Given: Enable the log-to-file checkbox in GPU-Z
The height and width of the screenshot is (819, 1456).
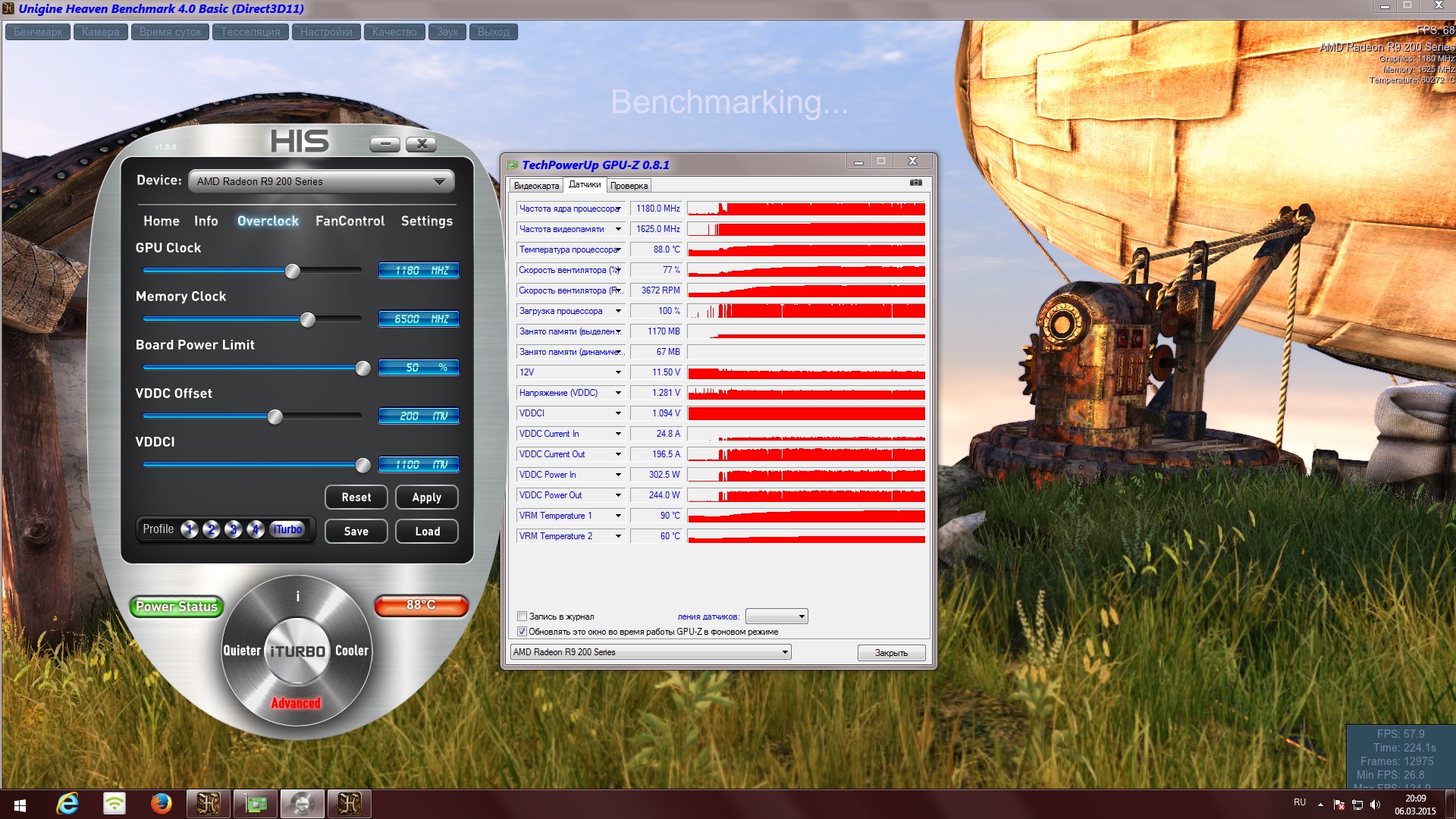Looking at the screenshot, I should (x=522, y=617).
